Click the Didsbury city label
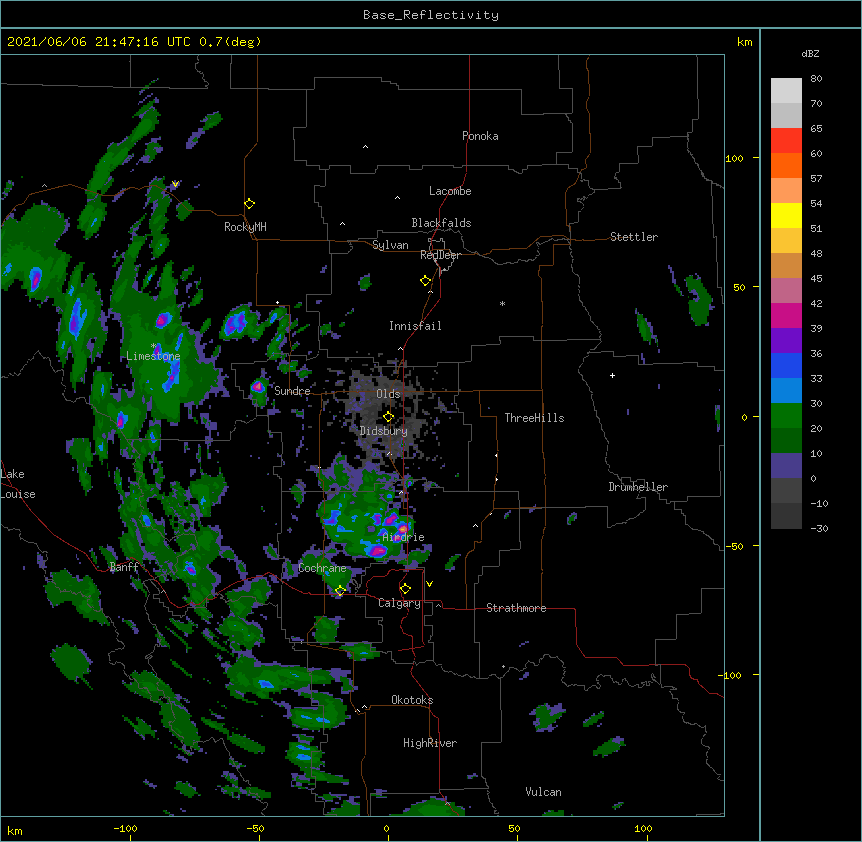The width and height of the screenshot is (862, 842). coord(384,431)
